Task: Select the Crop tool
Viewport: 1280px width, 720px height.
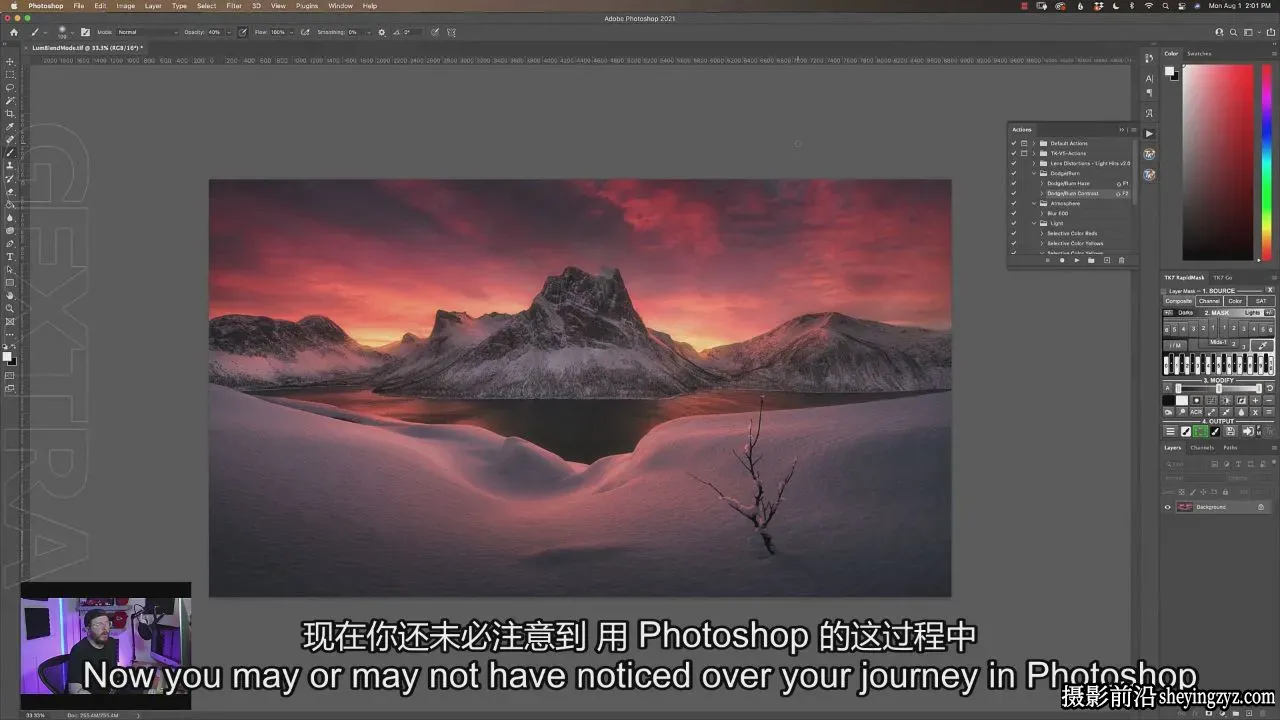Action: click(10, 114)
